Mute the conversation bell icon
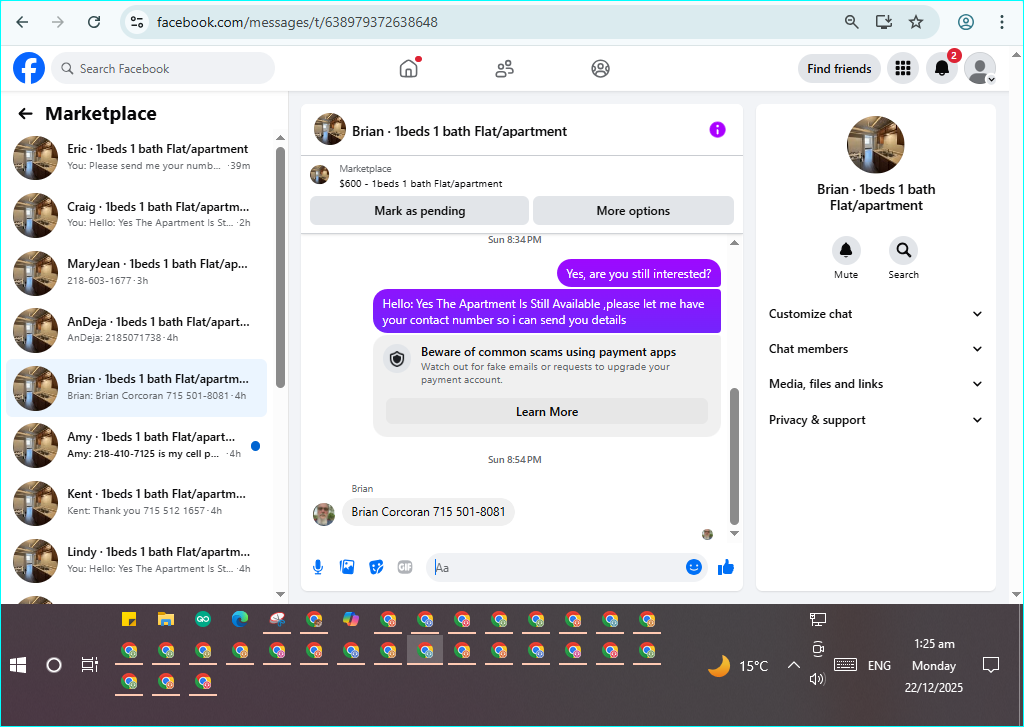 click(846, 250)
